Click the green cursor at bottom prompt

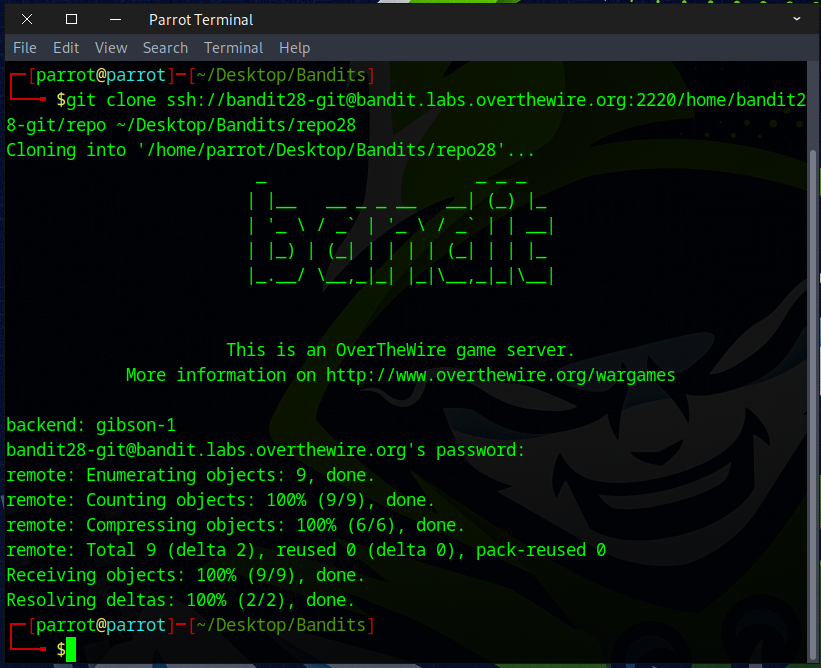[x=71, y=650]
